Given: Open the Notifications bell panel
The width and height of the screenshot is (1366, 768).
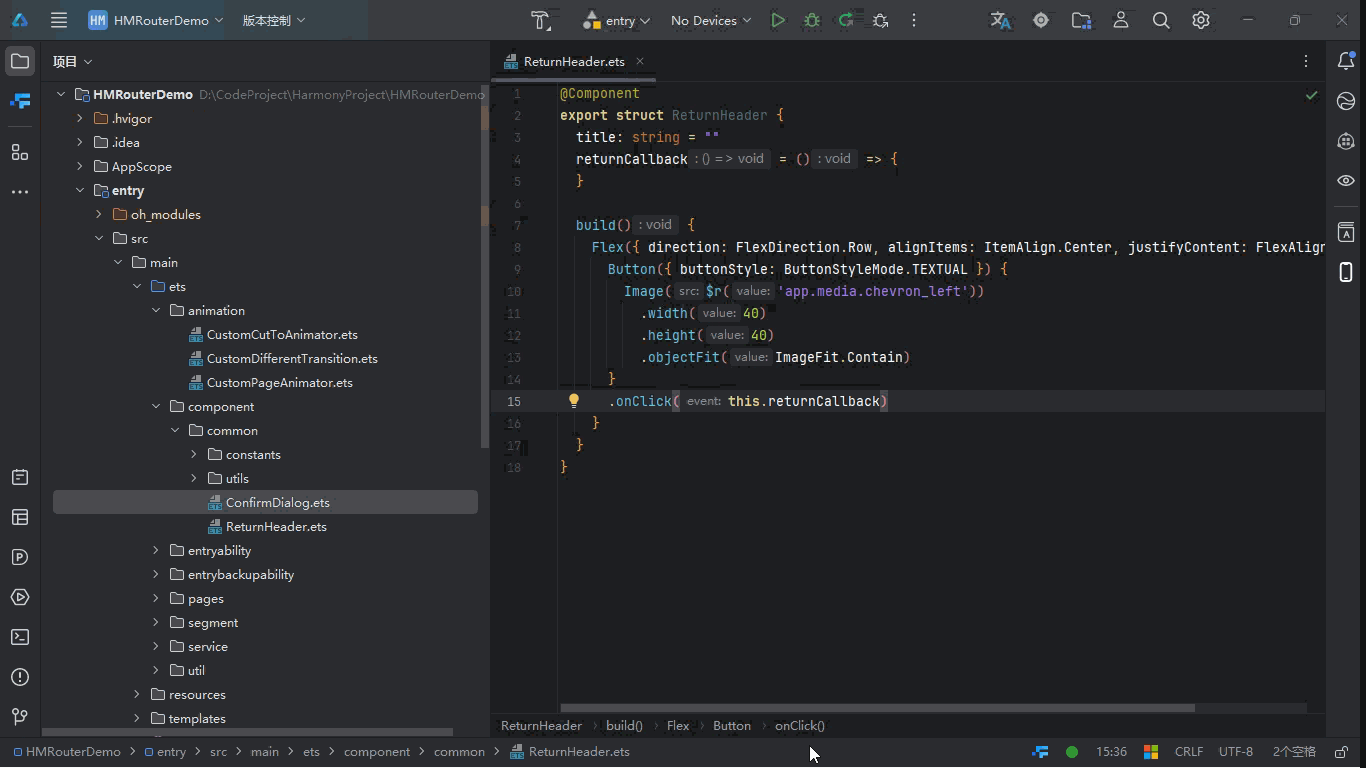Looking at the screenshot, I should coord(1346,61).
